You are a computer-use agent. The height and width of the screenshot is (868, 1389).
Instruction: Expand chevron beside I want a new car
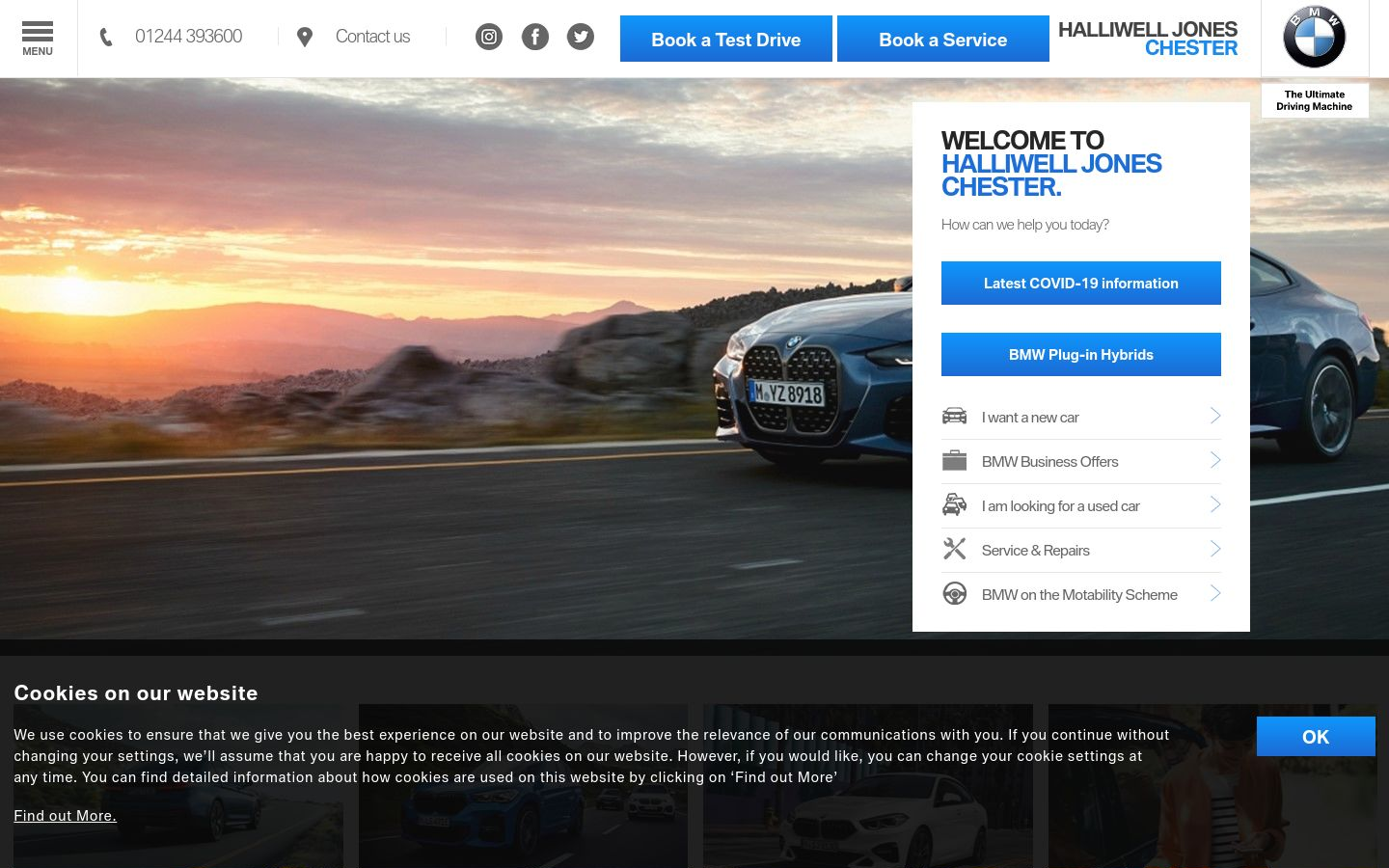(x=1215, y=416)
